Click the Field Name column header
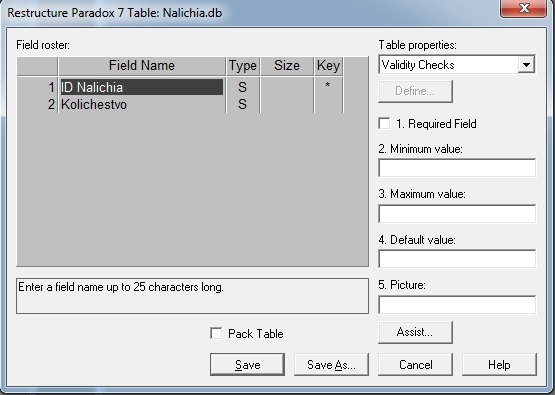The height and width of the screenshot is (395, 555). pyautogui.click(x=142, y=66)
